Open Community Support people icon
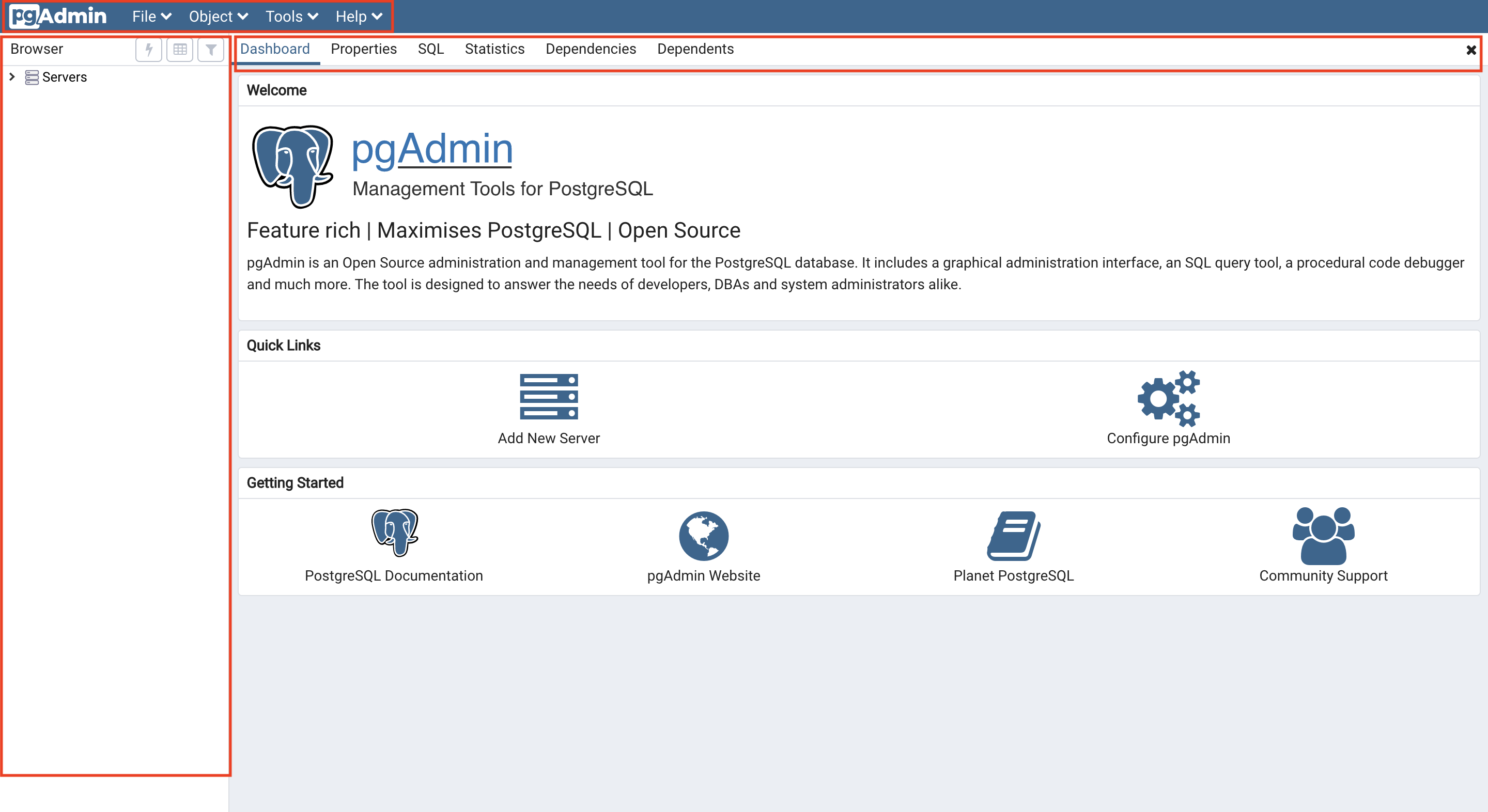This screenshot has width=1488, height=812. 1323,535
